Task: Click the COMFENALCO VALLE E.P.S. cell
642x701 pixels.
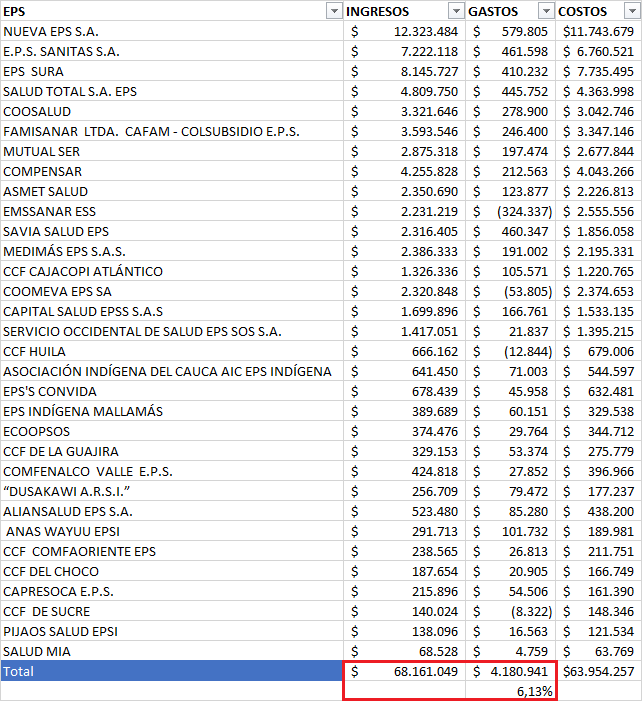Action: click(172, 471)
